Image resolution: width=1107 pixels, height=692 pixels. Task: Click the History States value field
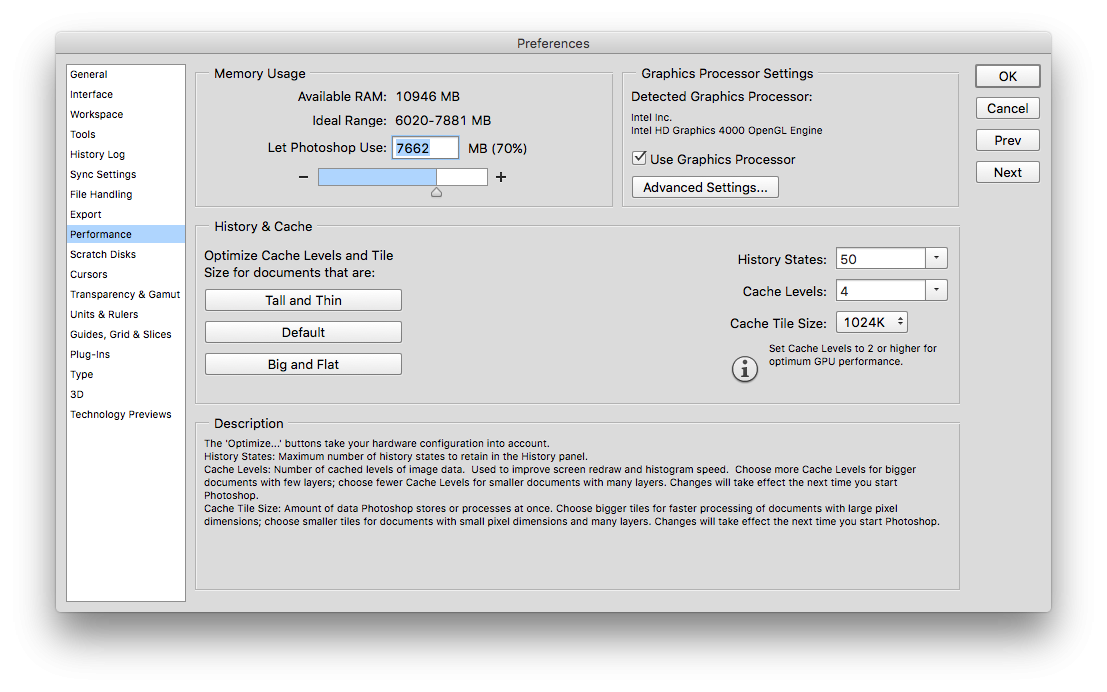[881, 258]
